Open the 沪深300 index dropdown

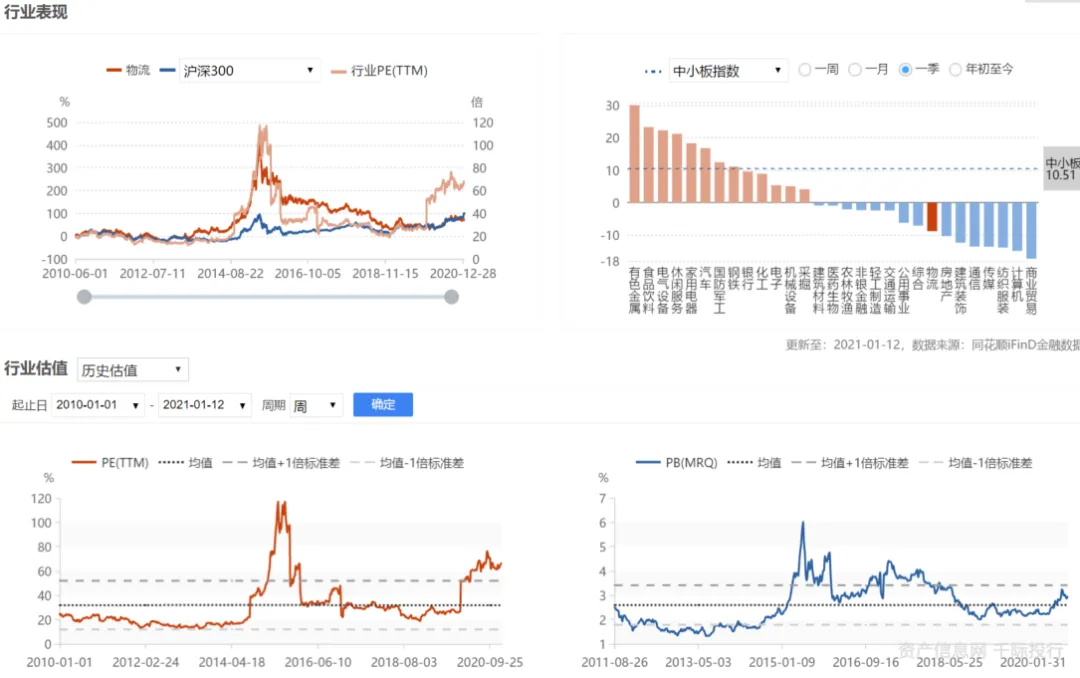tap(249, 71)
